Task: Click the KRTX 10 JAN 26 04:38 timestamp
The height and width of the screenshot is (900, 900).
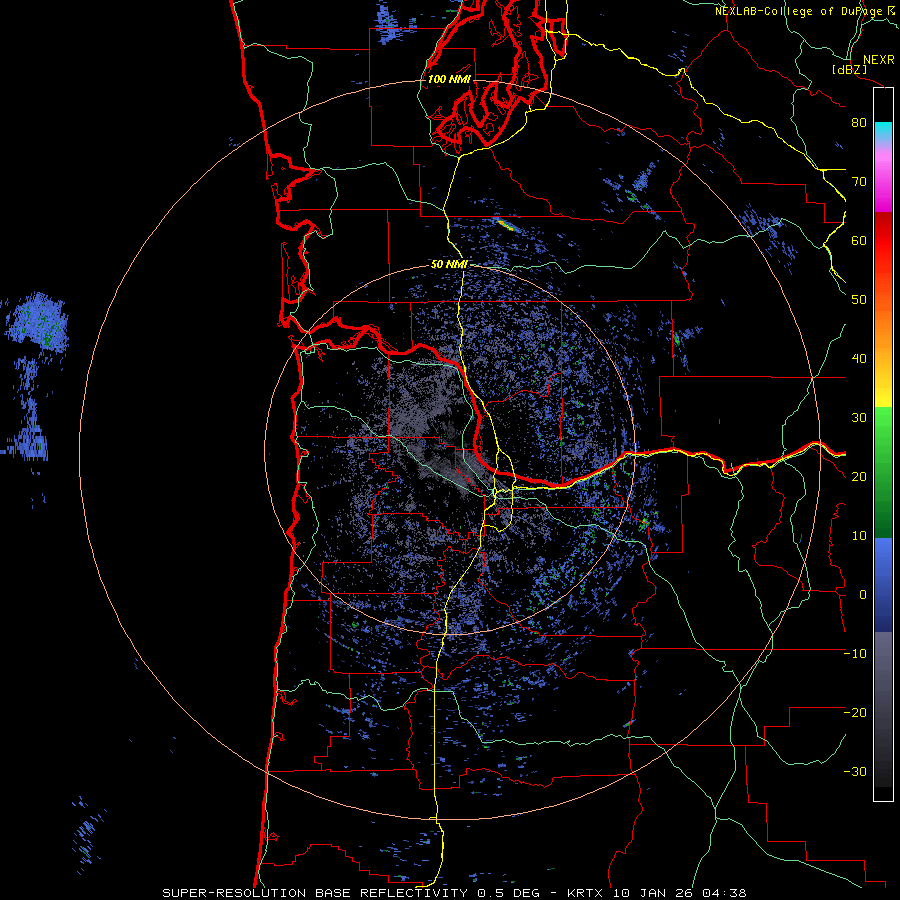Action: click(x=657, y=893)
